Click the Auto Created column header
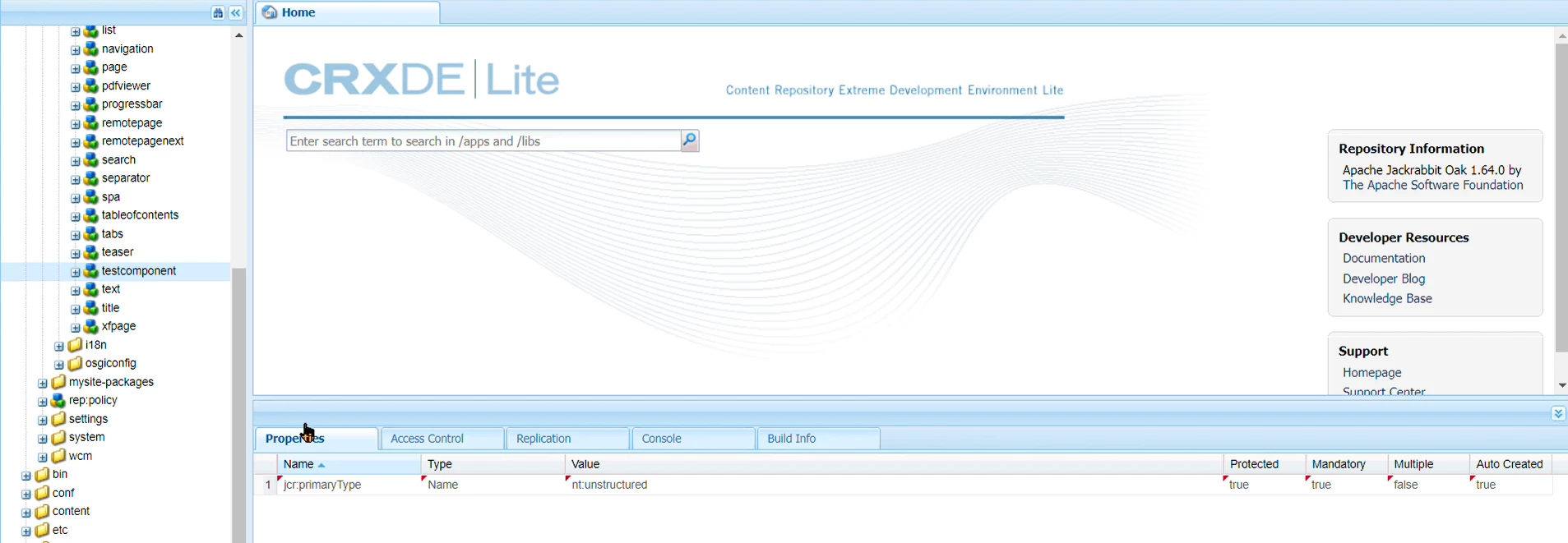Image resolution: width=1568 pixels, height=543 pixels. point(1510,464)
